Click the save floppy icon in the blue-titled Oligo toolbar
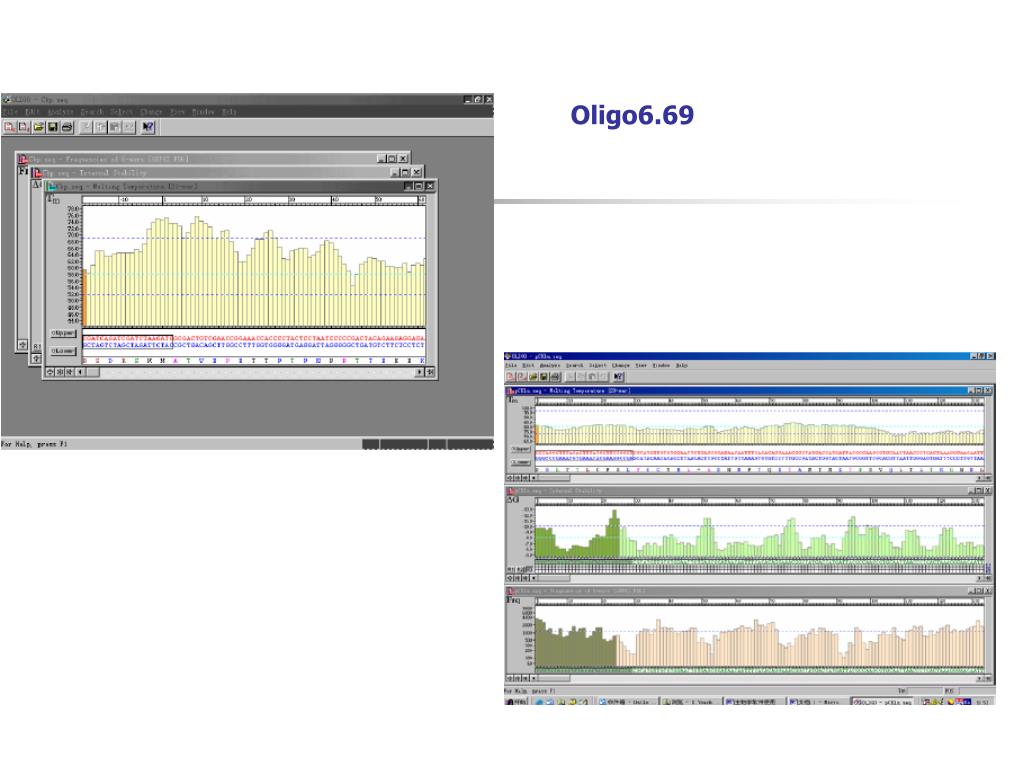 pyautogui.click(x=544, y=377)
